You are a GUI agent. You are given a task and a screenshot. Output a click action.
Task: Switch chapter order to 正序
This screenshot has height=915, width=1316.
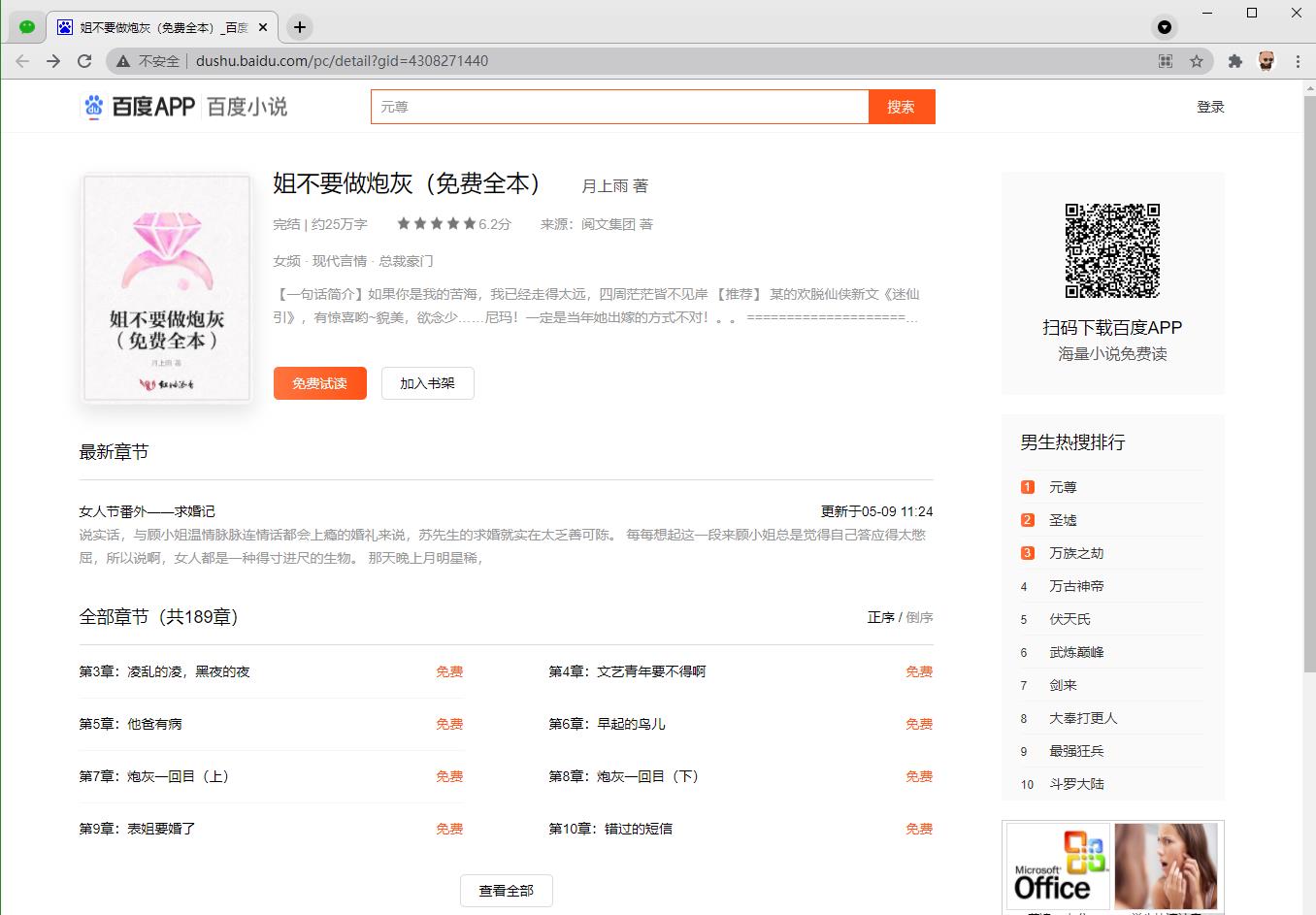coord(881,617)
